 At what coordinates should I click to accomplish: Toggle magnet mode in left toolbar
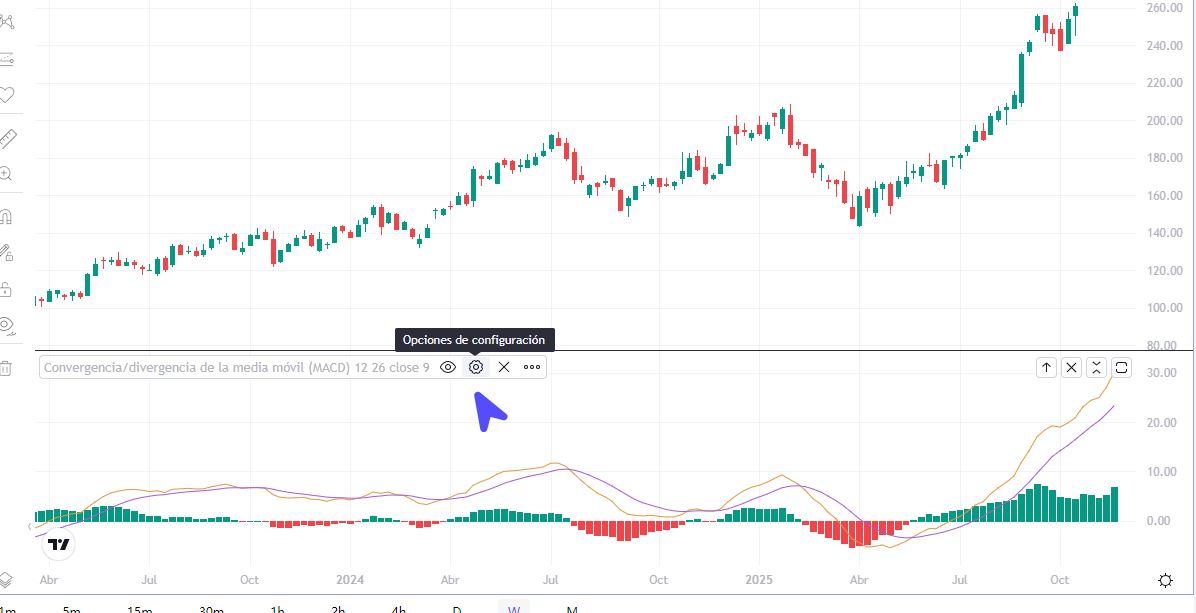click(6, 216)
